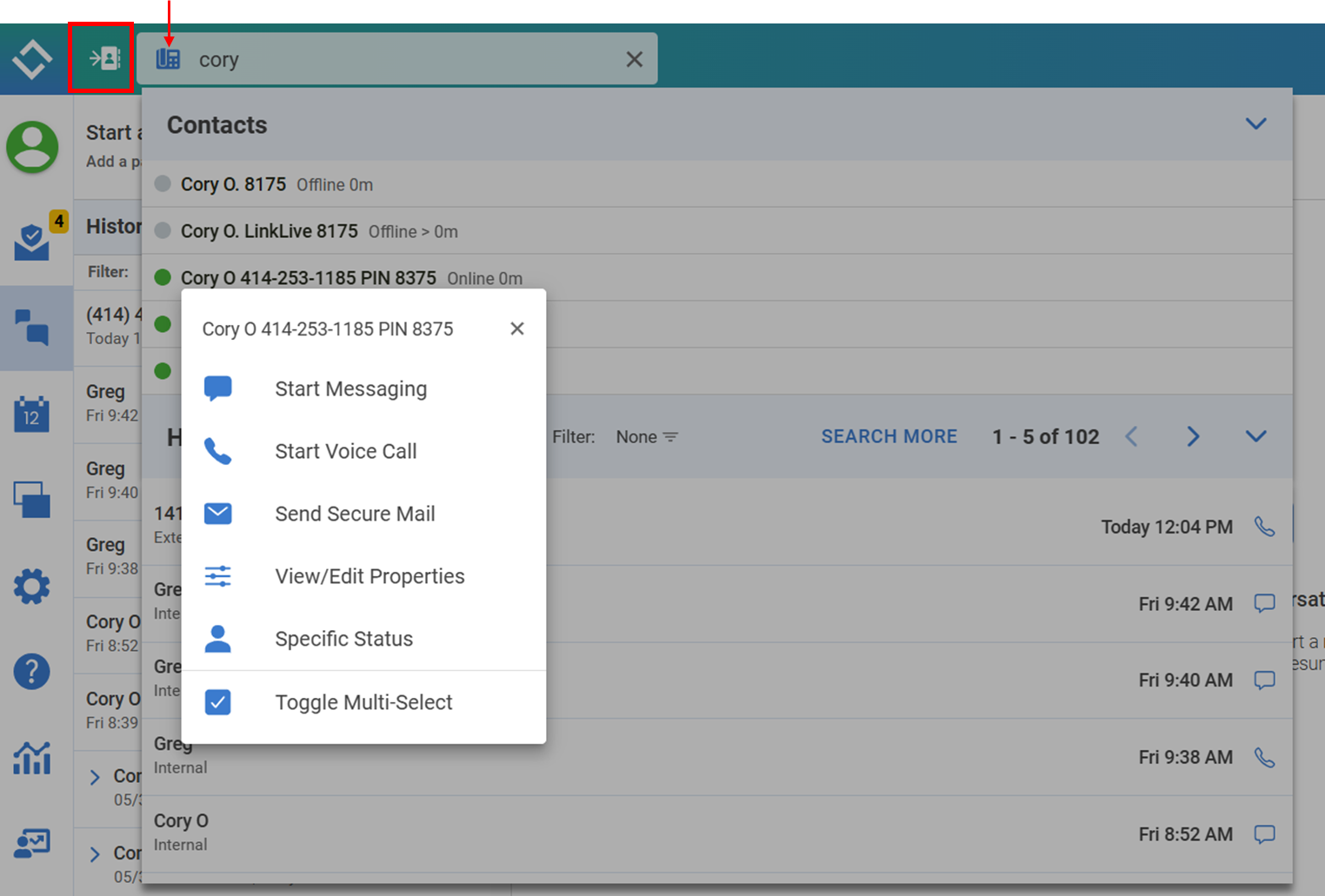Collapse the Contacts section chevron
Screen dimensions: 1325x896
click(1255, 124)
